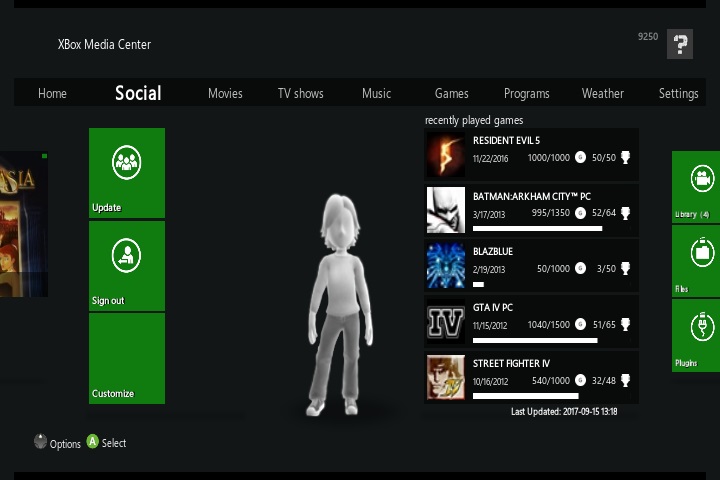Switch to the Movies tab
Screen dimensions: 720x480
[225, 93]
